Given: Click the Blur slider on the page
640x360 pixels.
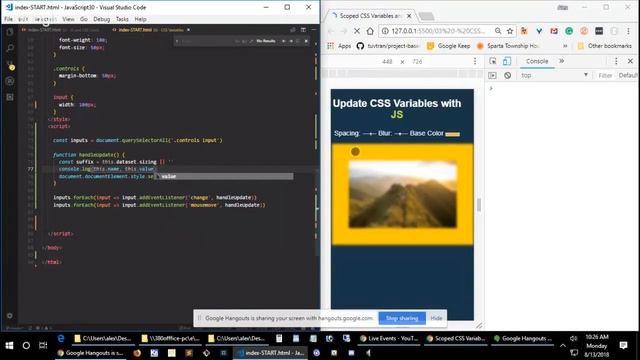Looking at the screenshot, I should pyautogui.click(x=401, y=133).
